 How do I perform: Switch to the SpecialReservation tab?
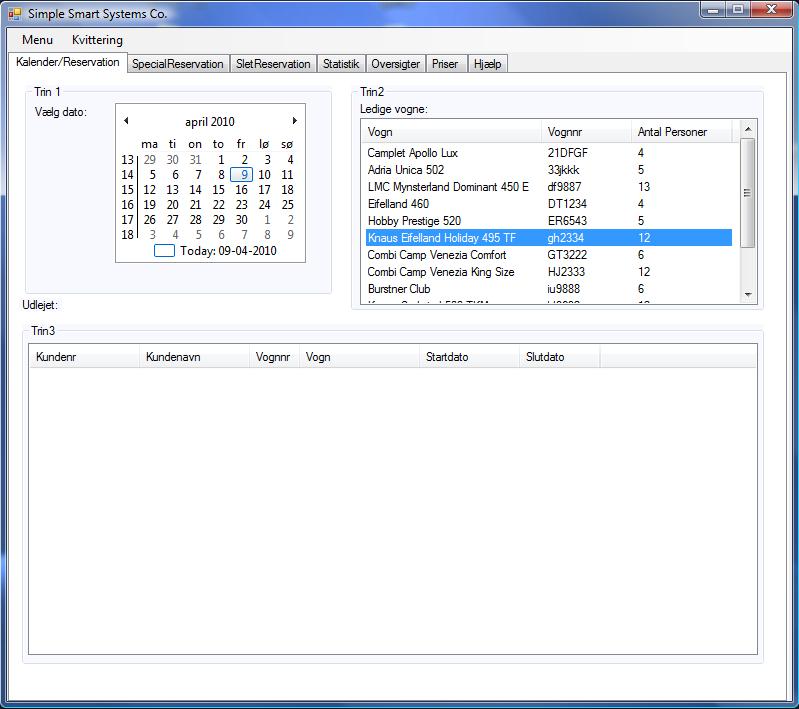coord(178,64)
